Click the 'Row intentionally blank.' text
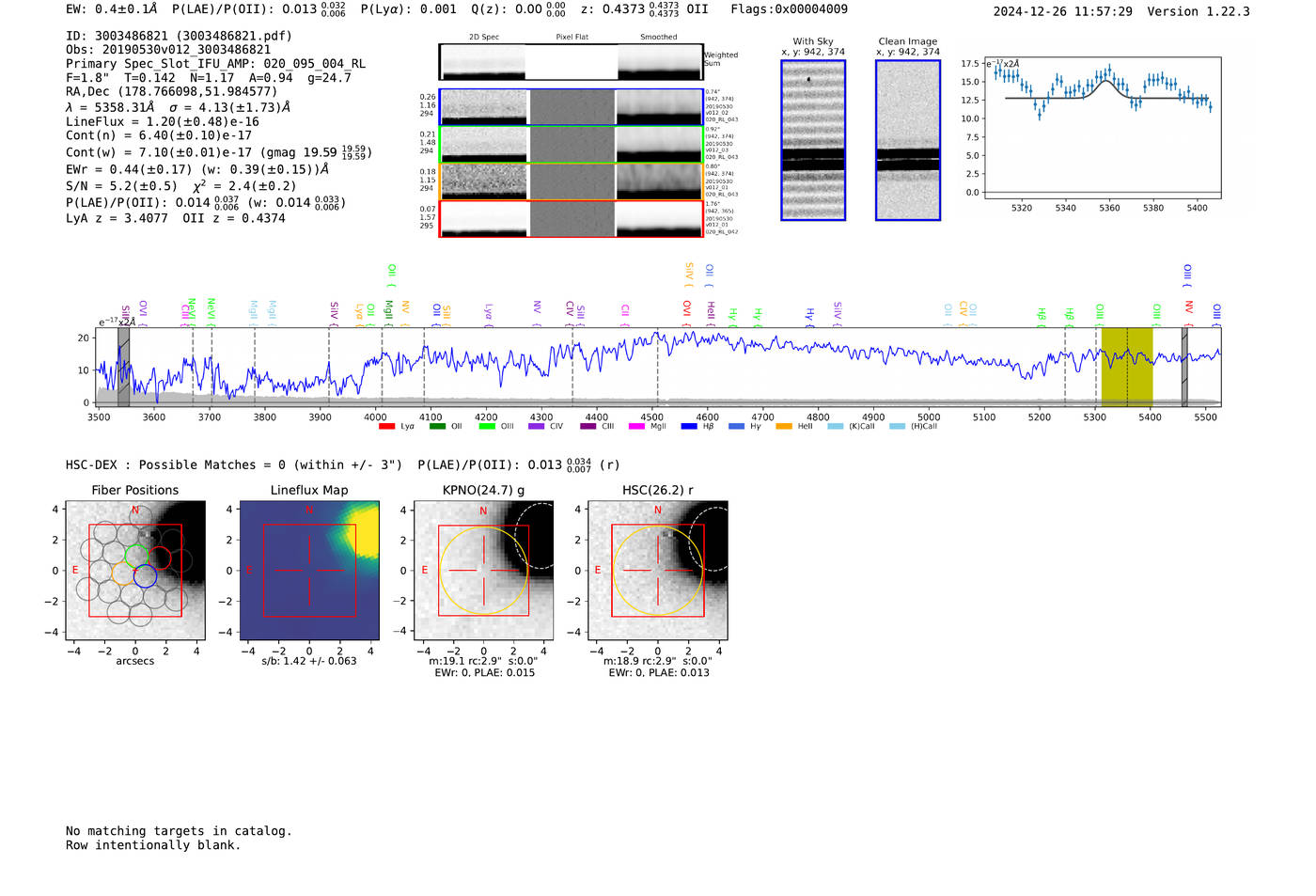 coord(153,844)
